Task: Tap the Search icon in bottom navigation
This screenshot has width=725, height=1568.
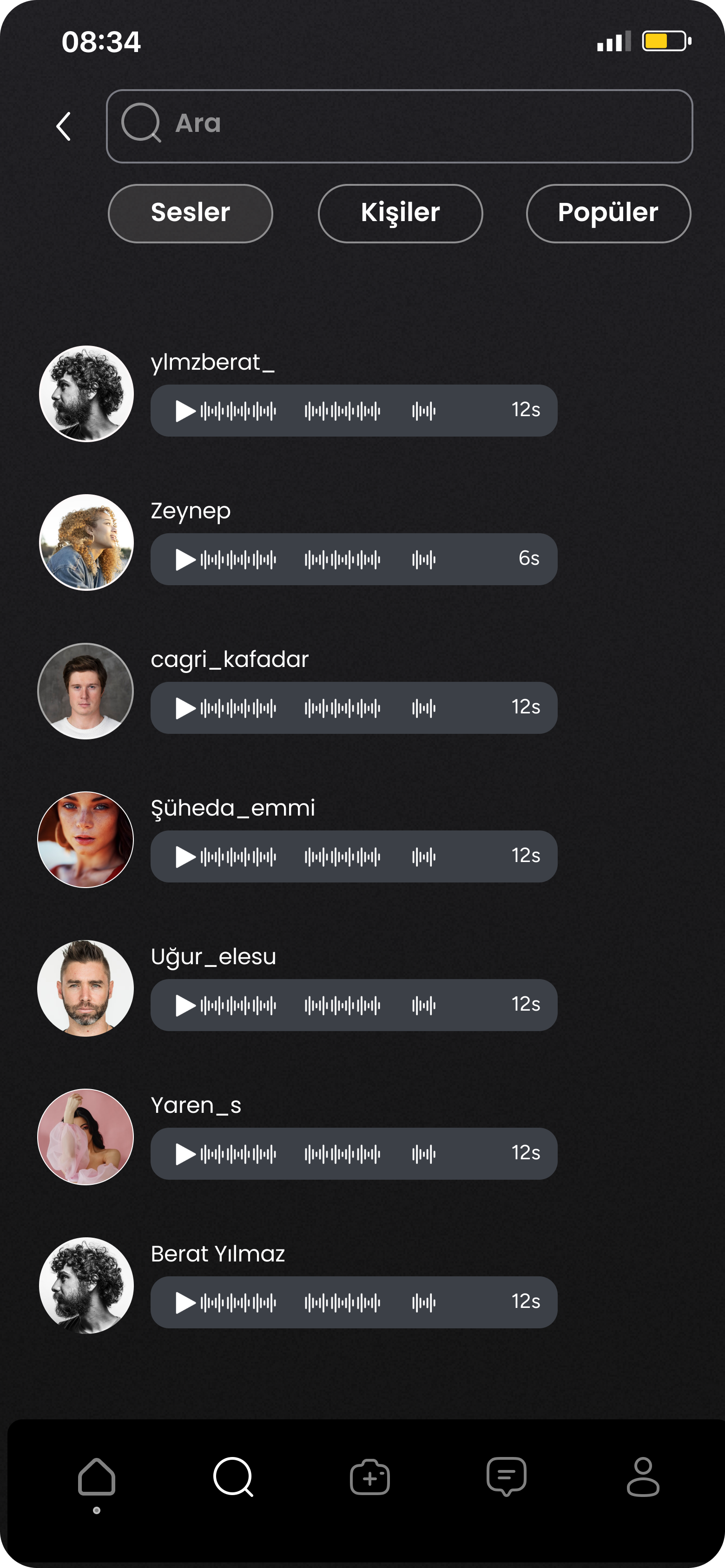Action: [233, 1477]
